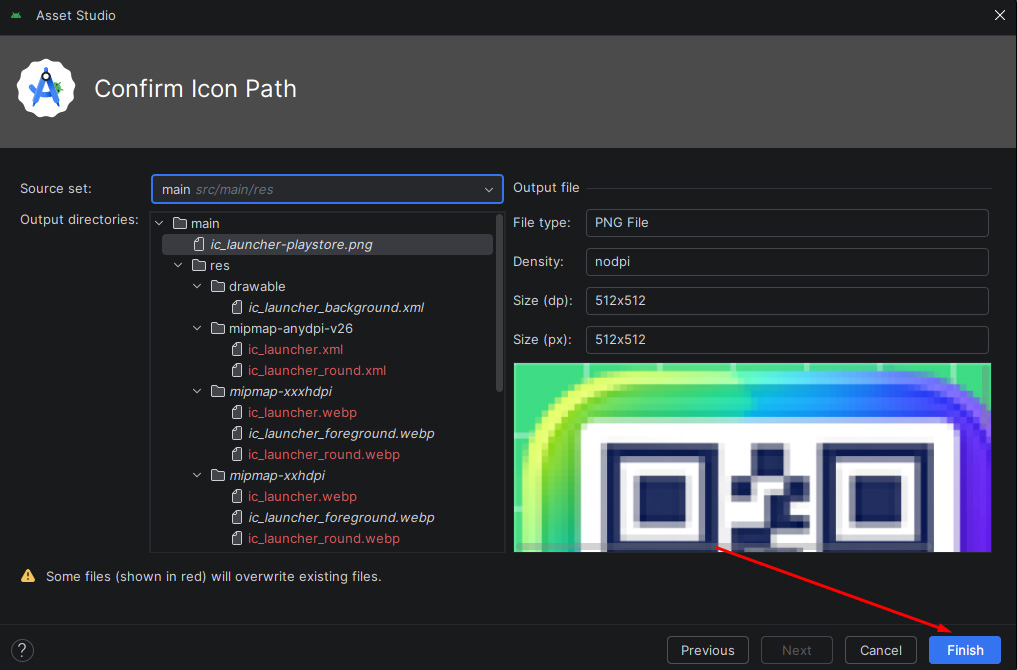1017x670 pixels.
Task: Collapse the mipmap-xxxhdpi folder chevron
Action: (x=197, y=391)
